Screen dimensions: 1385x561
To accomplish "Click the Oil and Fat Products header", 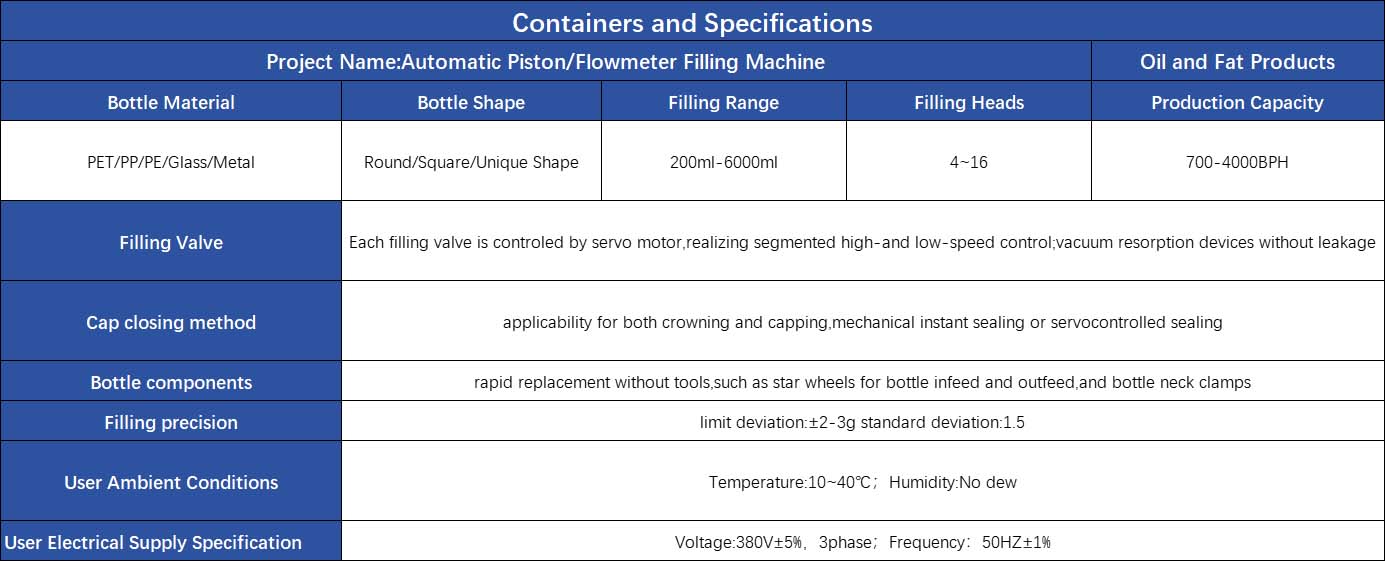I will pos(1237,61).
